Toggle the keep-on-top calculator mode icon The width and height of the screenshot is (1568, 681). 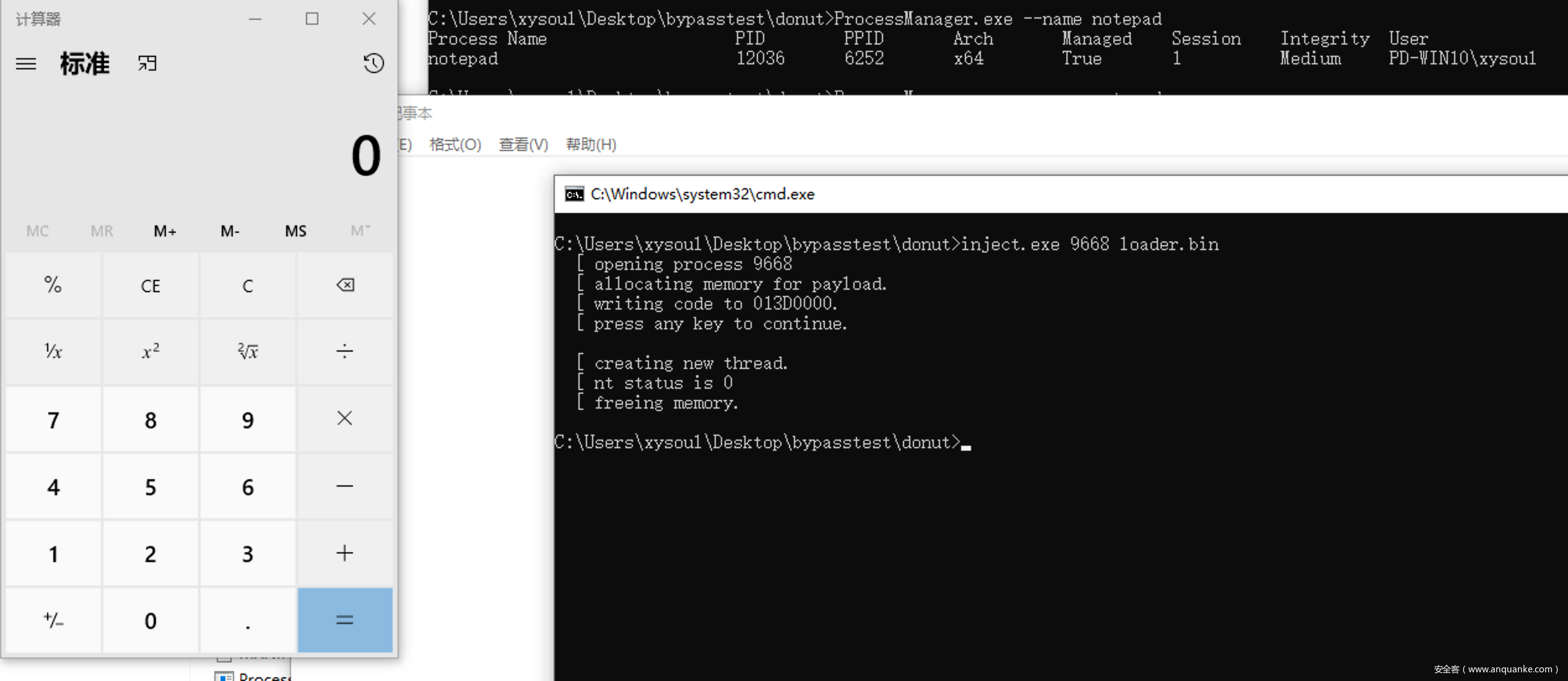coord(147,64)
